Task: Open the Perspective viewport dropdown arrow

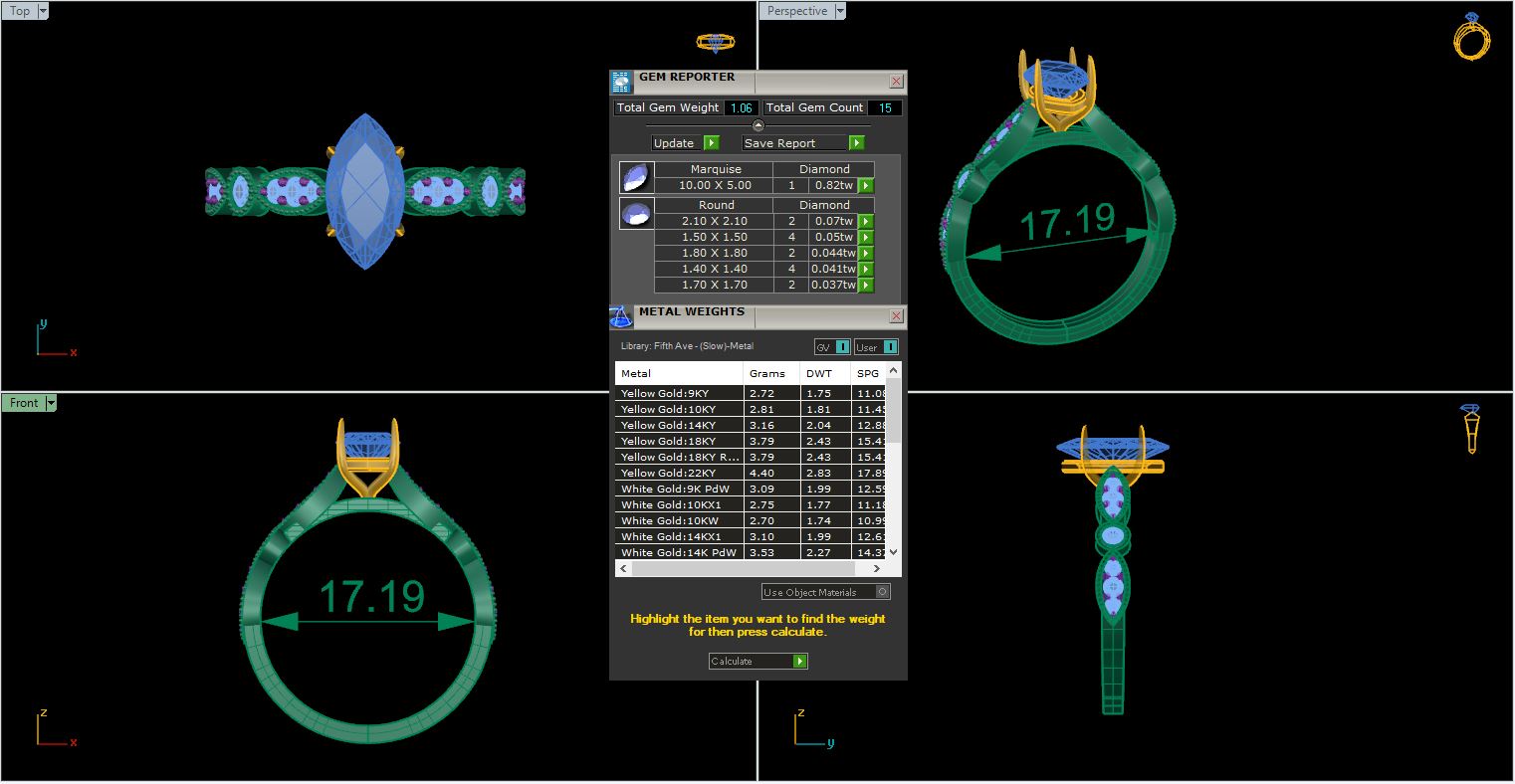Action: pyautogui.click(x=840, y=11)
